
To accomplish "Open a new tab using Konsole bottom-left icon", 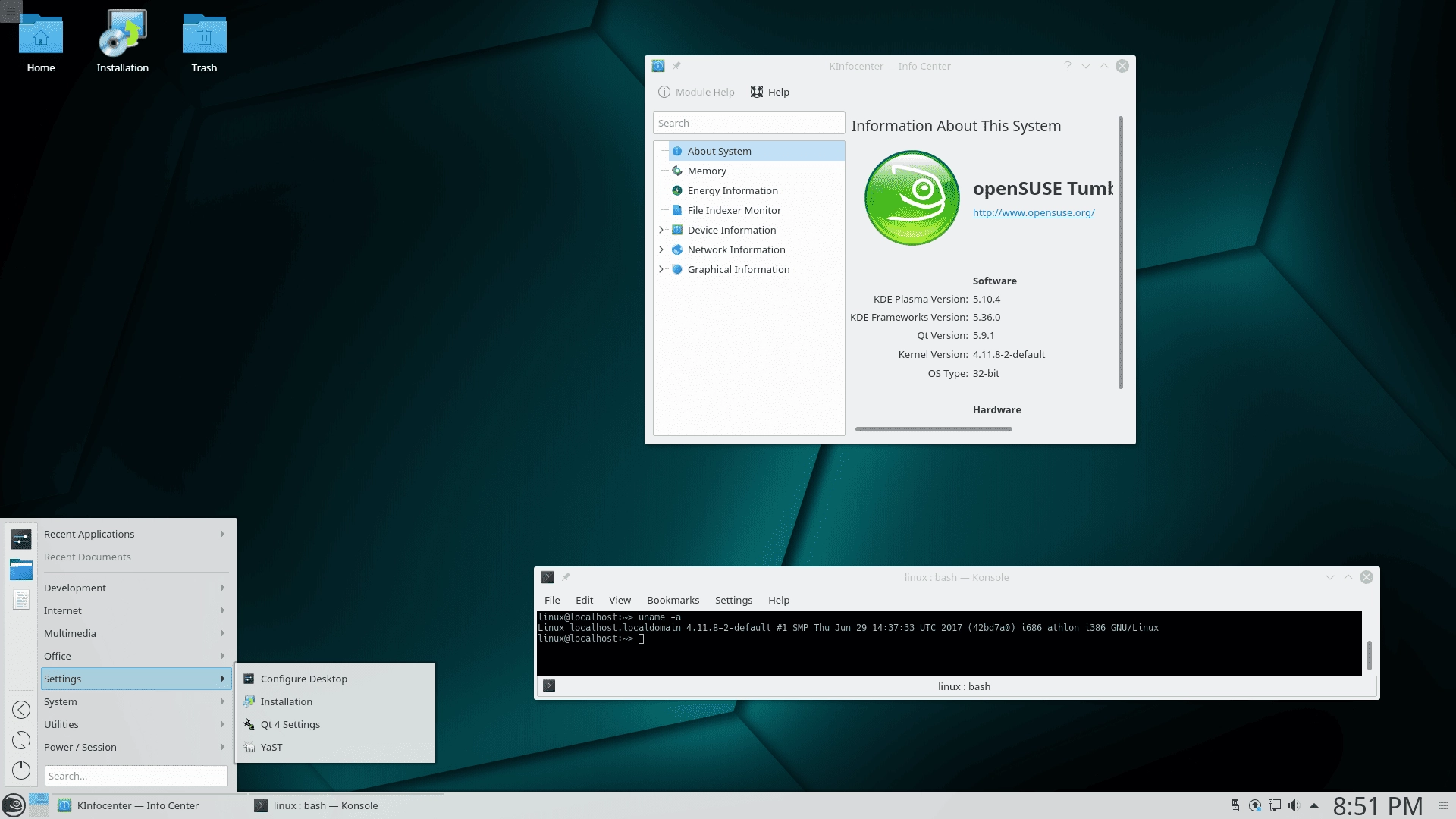I will pos(549,686).
